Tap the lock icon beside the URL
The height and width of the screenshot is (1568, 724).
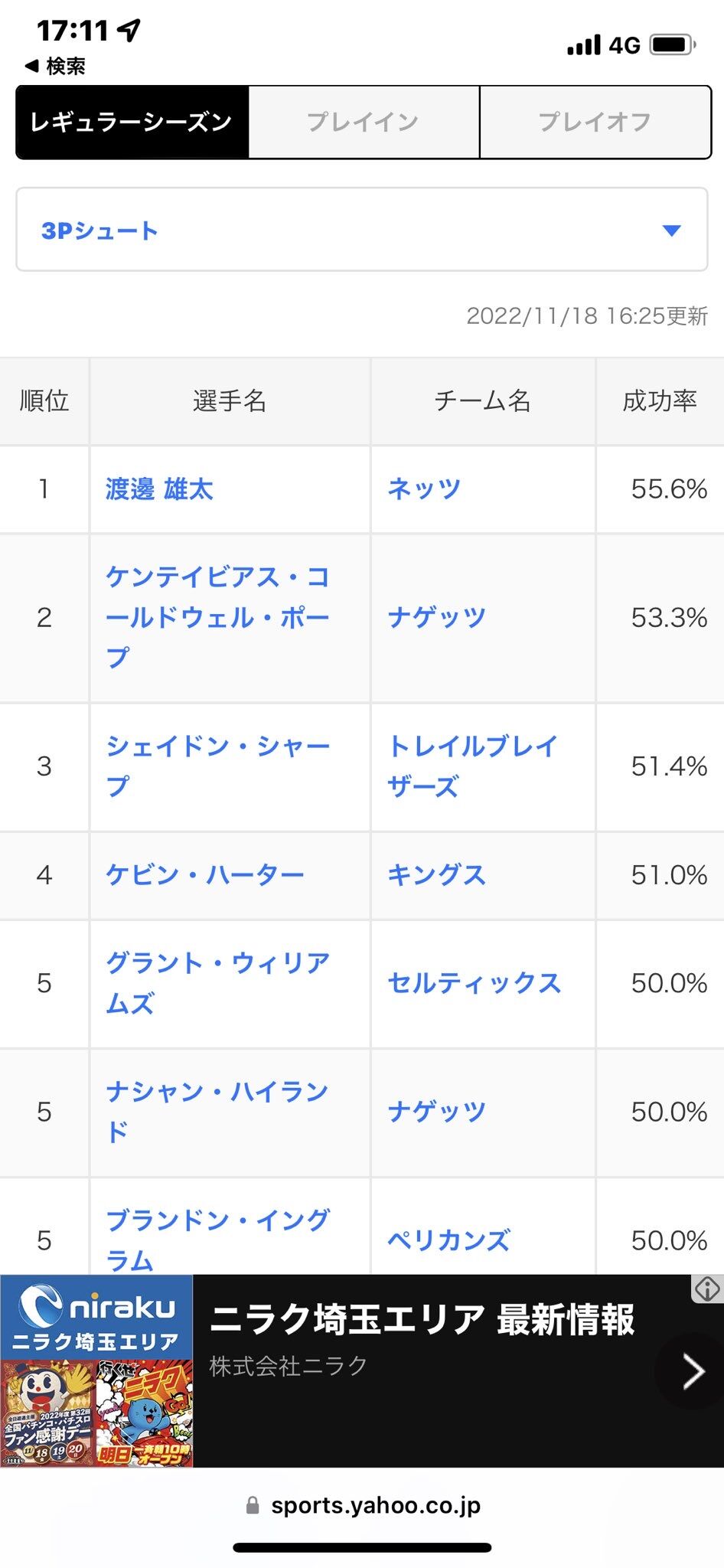[x=253, y=1506]
